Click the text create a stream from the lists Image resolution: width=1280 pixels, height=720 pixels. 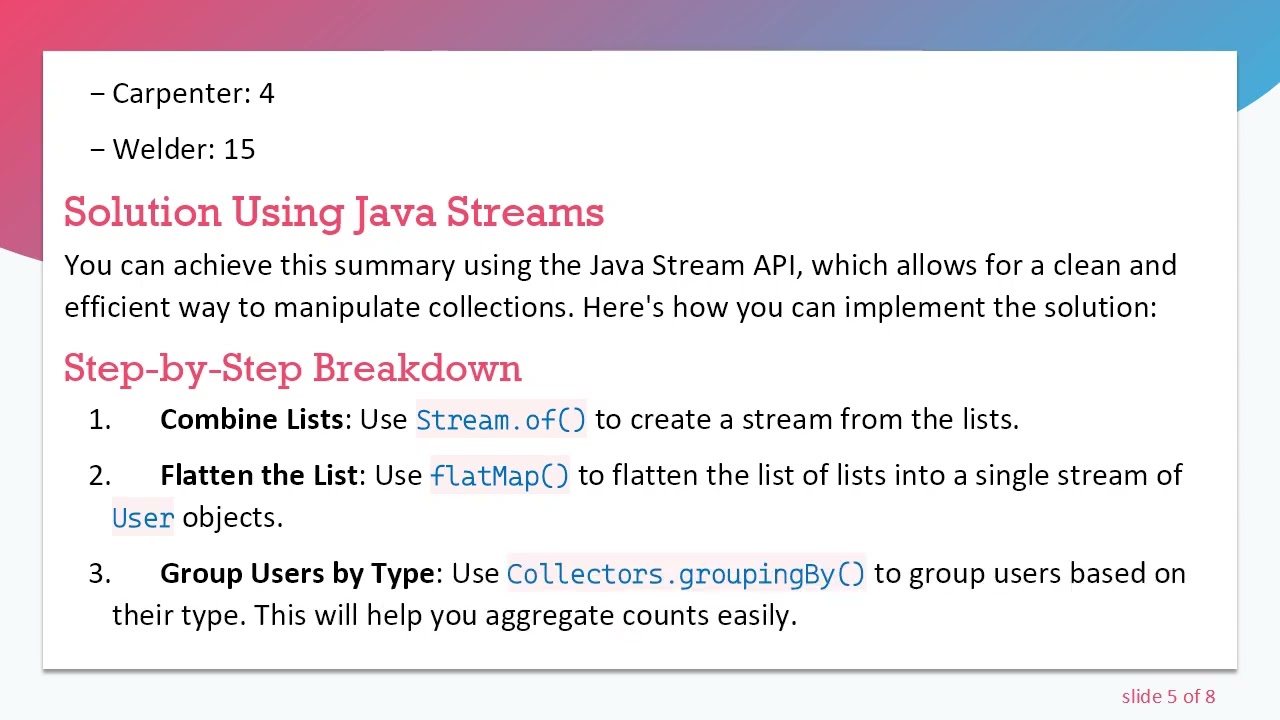click(823, 420)
